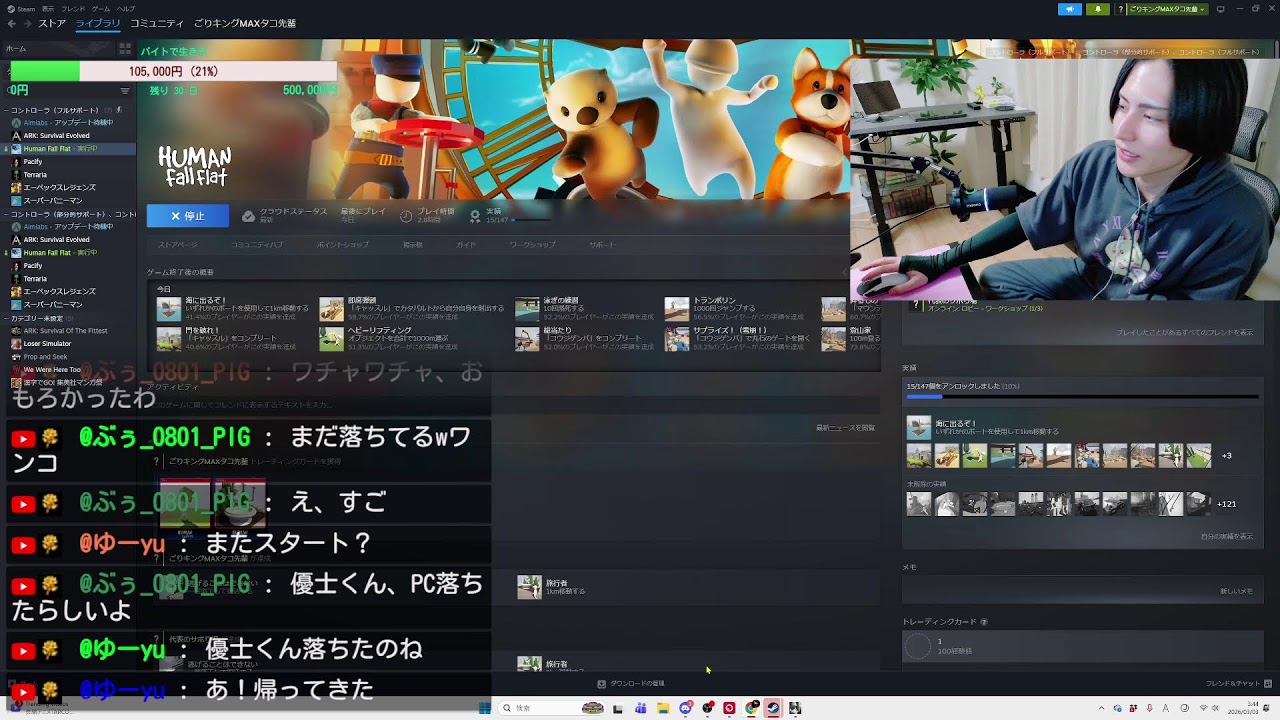The width and height of the screenshot is (1280, 720).
Task: Open the サポート link
Action: (602, 245)
